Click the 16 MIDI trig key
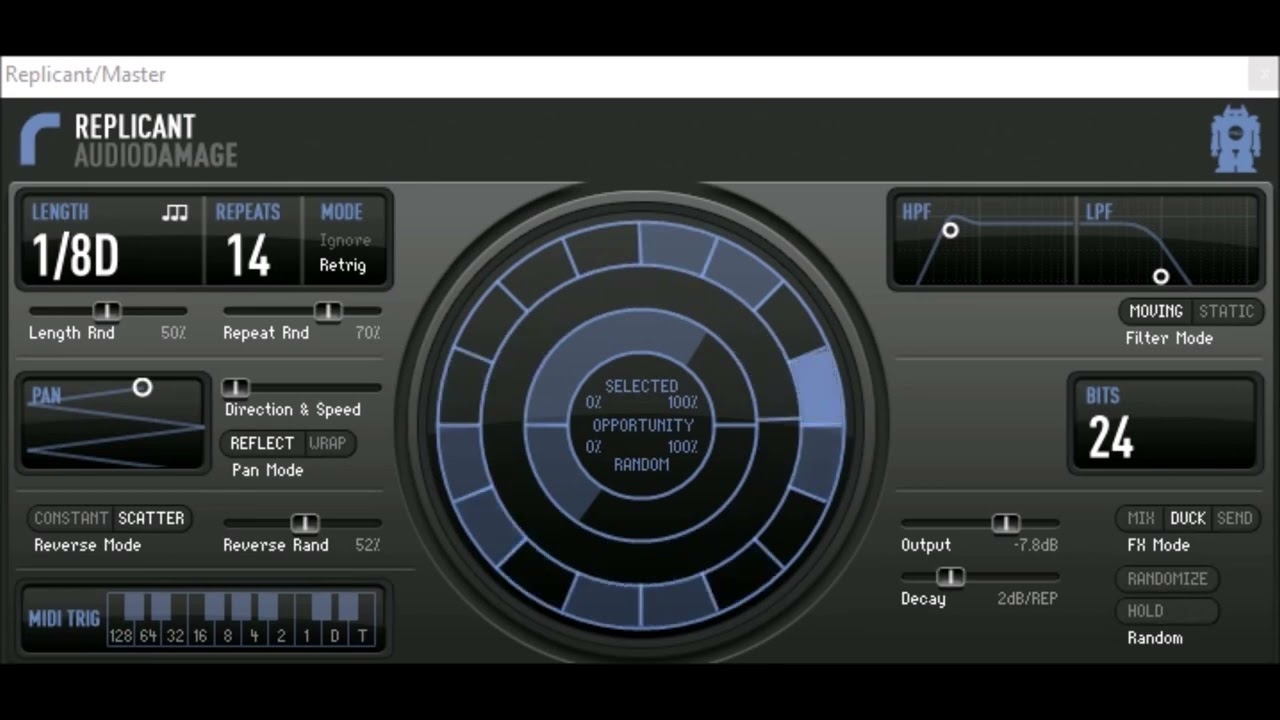 click(200, 620)
